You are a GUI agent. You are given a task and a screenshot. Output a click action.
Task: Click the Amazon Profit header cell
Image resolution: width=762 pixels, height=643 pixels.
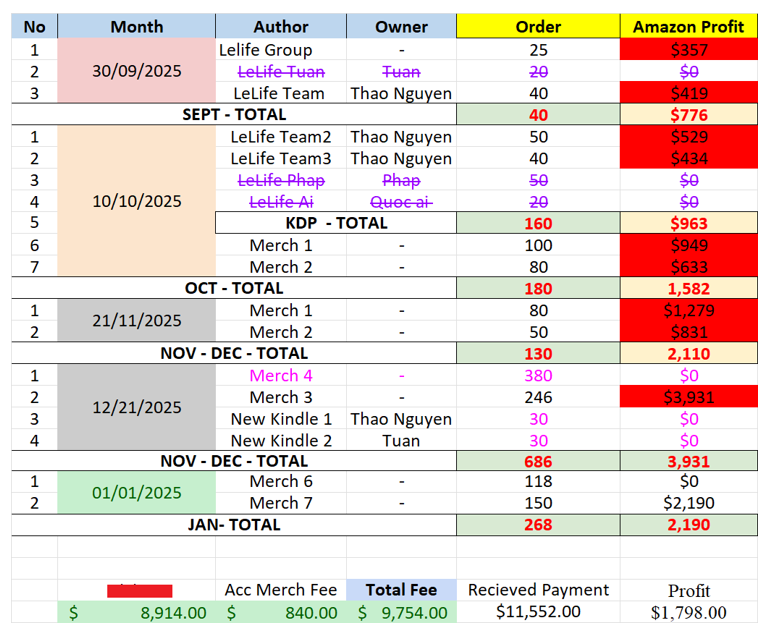[688, 27]
